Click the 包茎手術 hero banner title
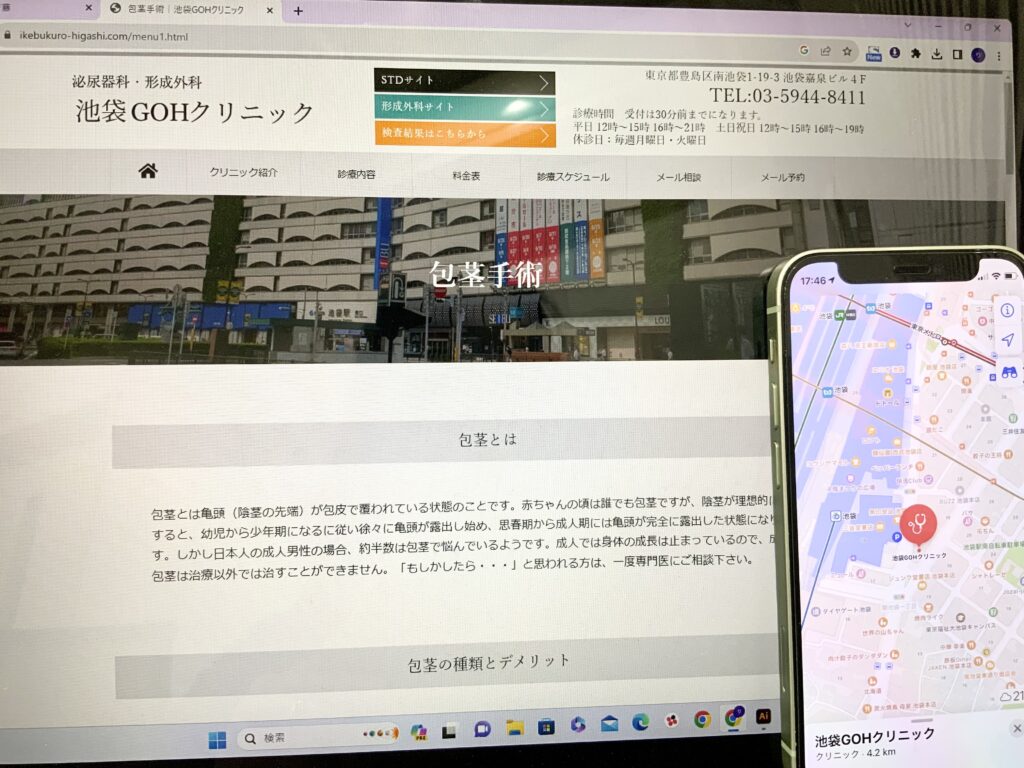 (486, 274)
